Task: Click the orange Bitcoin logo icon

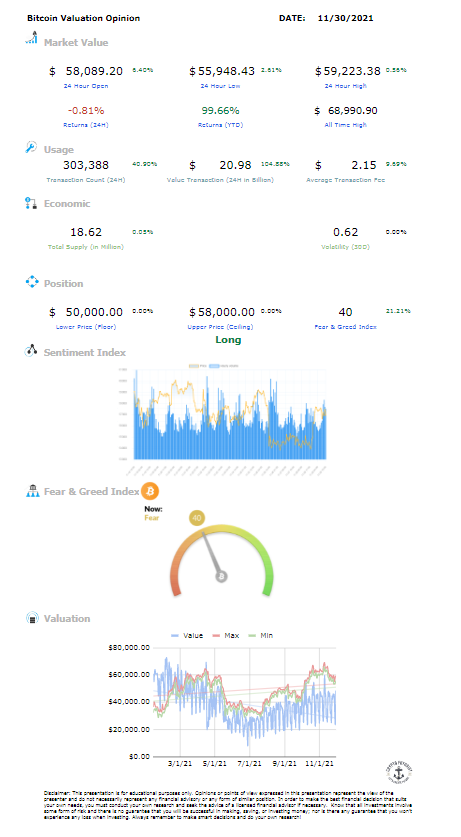Action: tap(150, 491)
